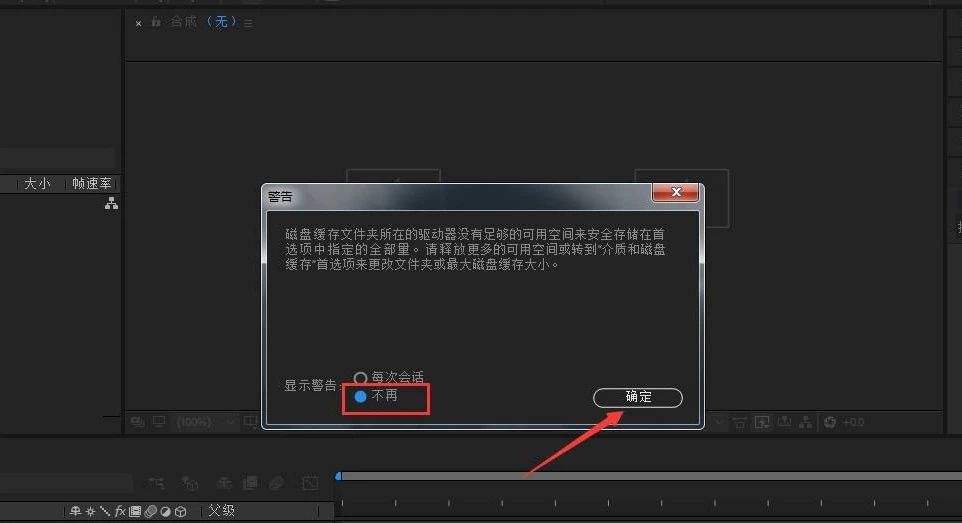Viewport: 962px width, 523px height.
Task: Click the fx effects switch column icon
Action: point(120,511)
